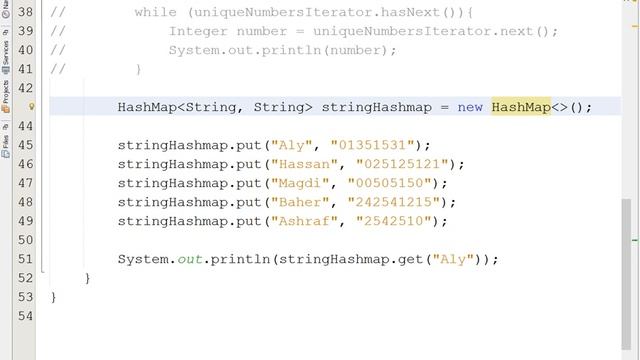Click the lightbulb hint icon in gutter
Image resolution: width=640 pixels, height=360 pixels.
coord(31,107)
